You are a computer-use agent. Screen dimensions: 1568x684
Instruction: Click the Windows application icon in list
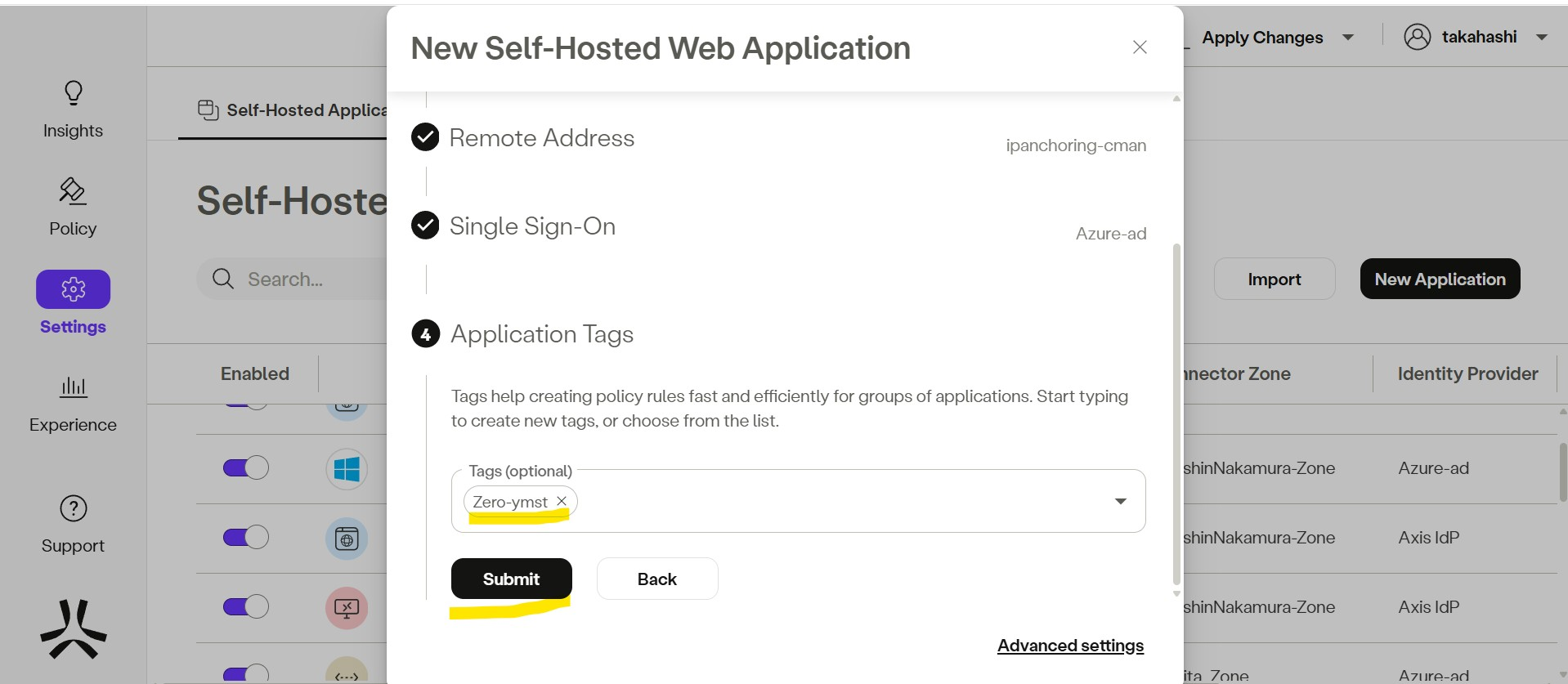point(347,469)
